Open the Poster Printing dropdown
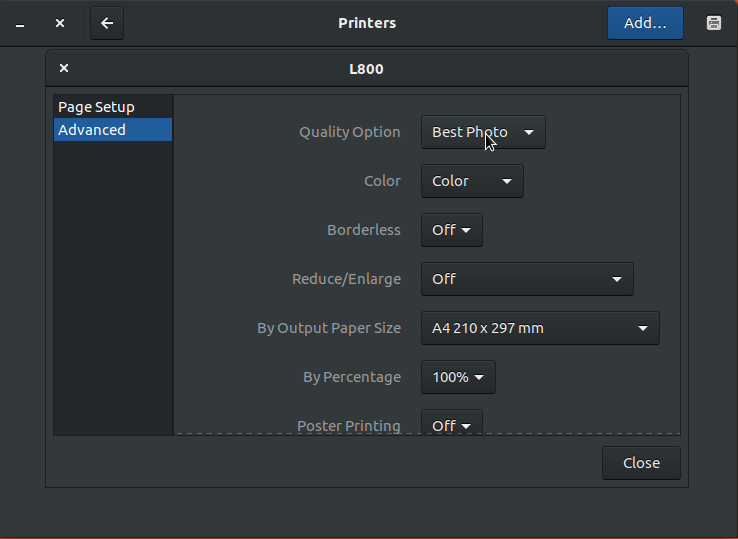 [x=452, y=422]
